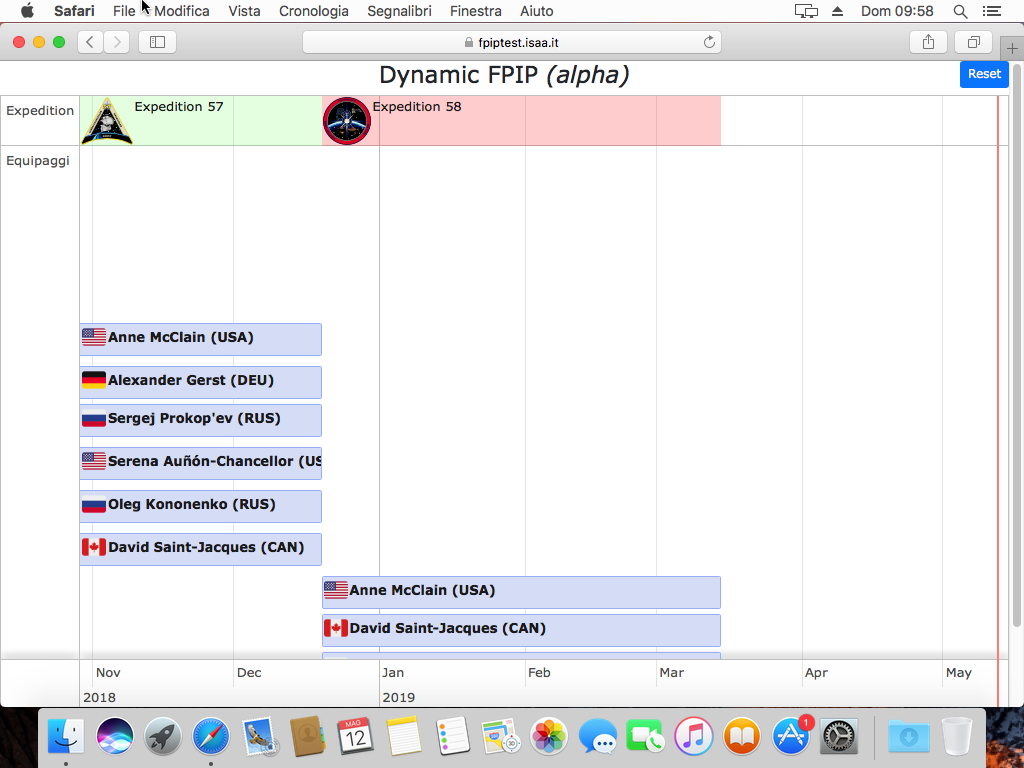Screen dimensions: 1024x768
Task: Open the tab overview icon
Action: tap(972, 42)
